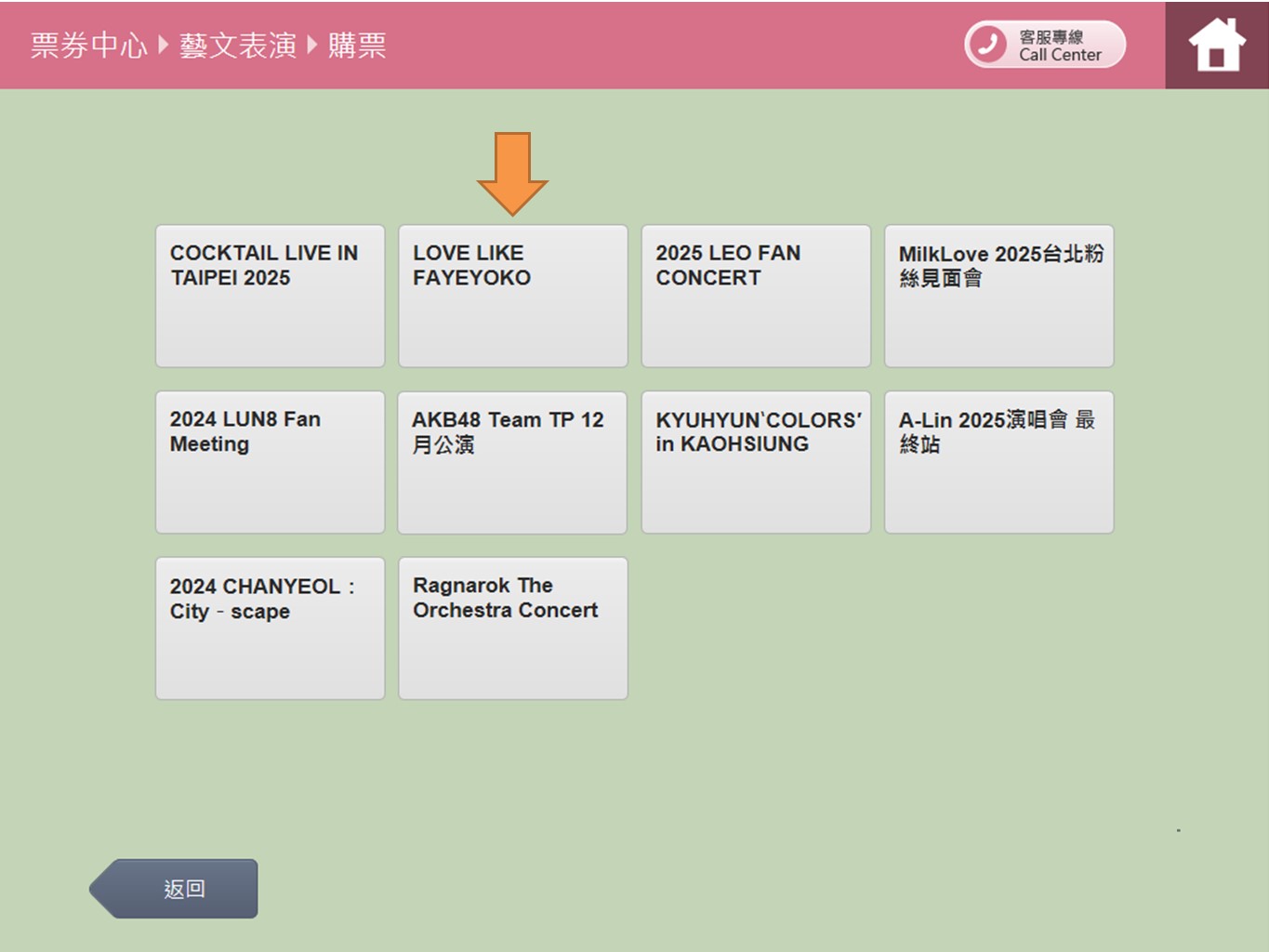The image size is (1269, 952).
Task: Open the 客服專線 Call Center text label
Action: tap(1059, 46)
